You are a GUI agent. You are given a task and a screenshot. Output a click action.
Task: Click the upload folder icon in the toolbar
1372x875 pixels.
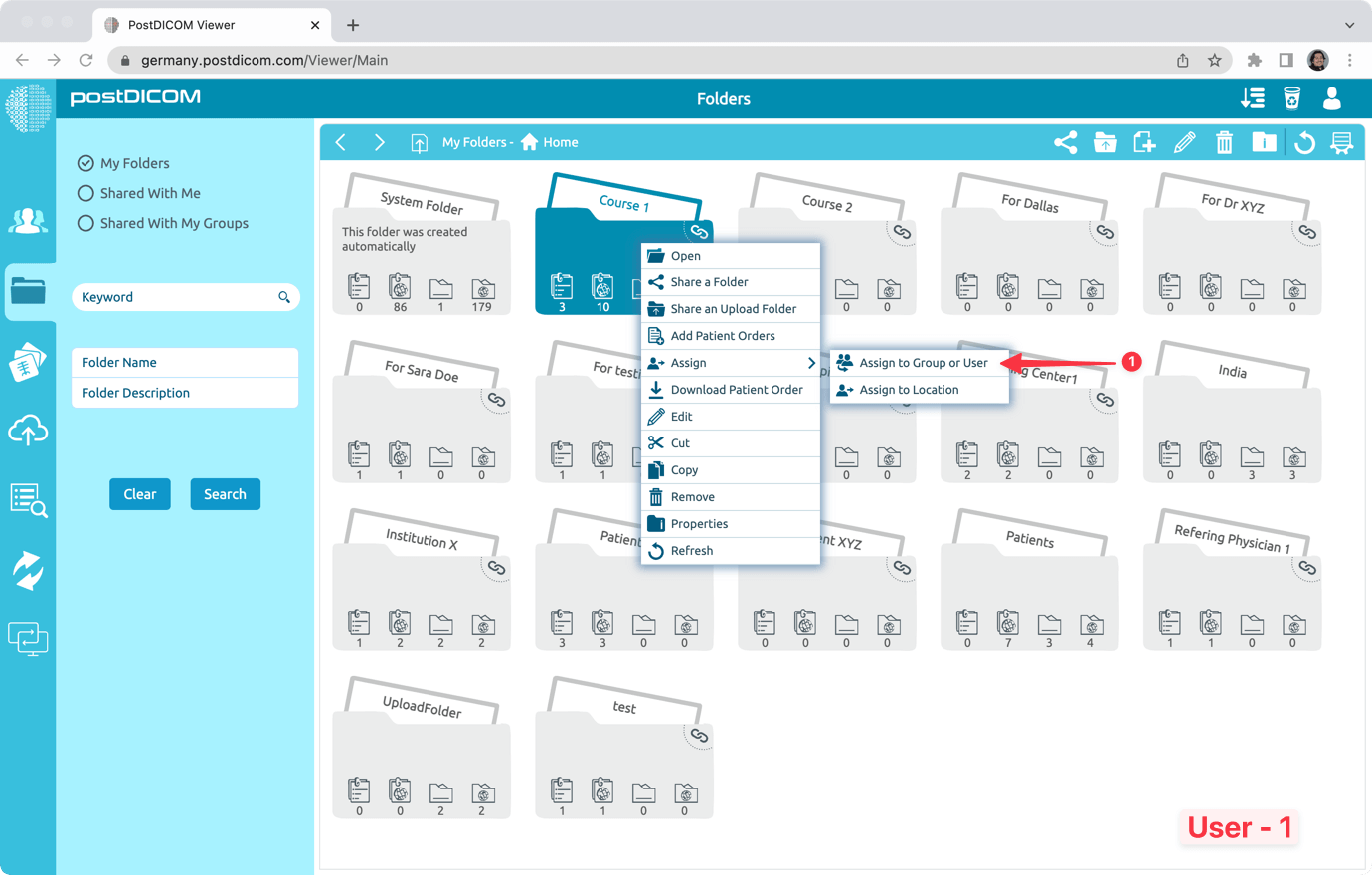(1105, 142)
